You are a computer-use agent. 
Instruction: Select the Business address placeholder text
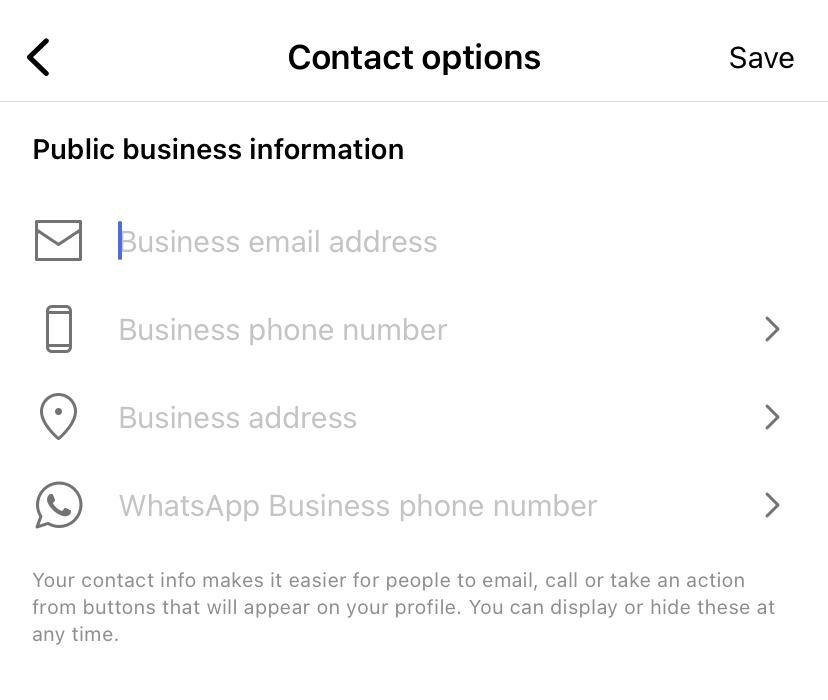[238, 418]
